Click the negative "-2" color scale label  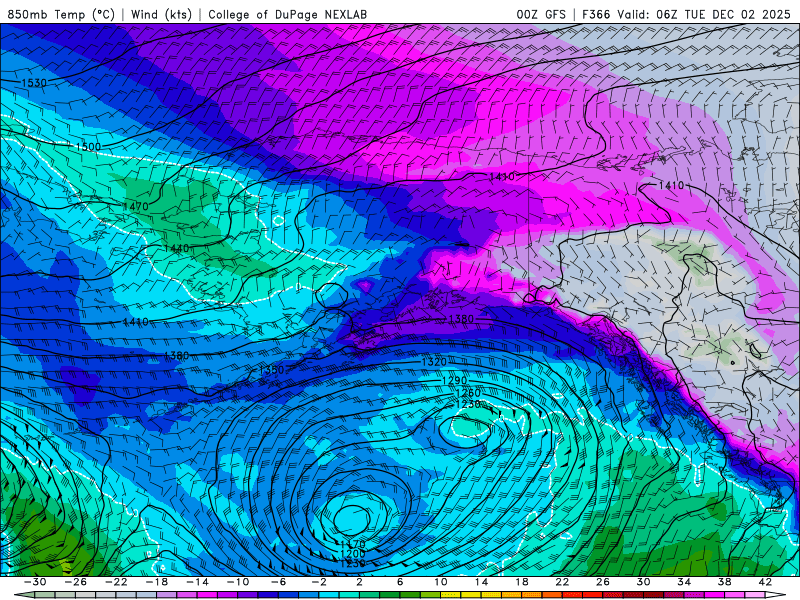(x=318, y=582)
